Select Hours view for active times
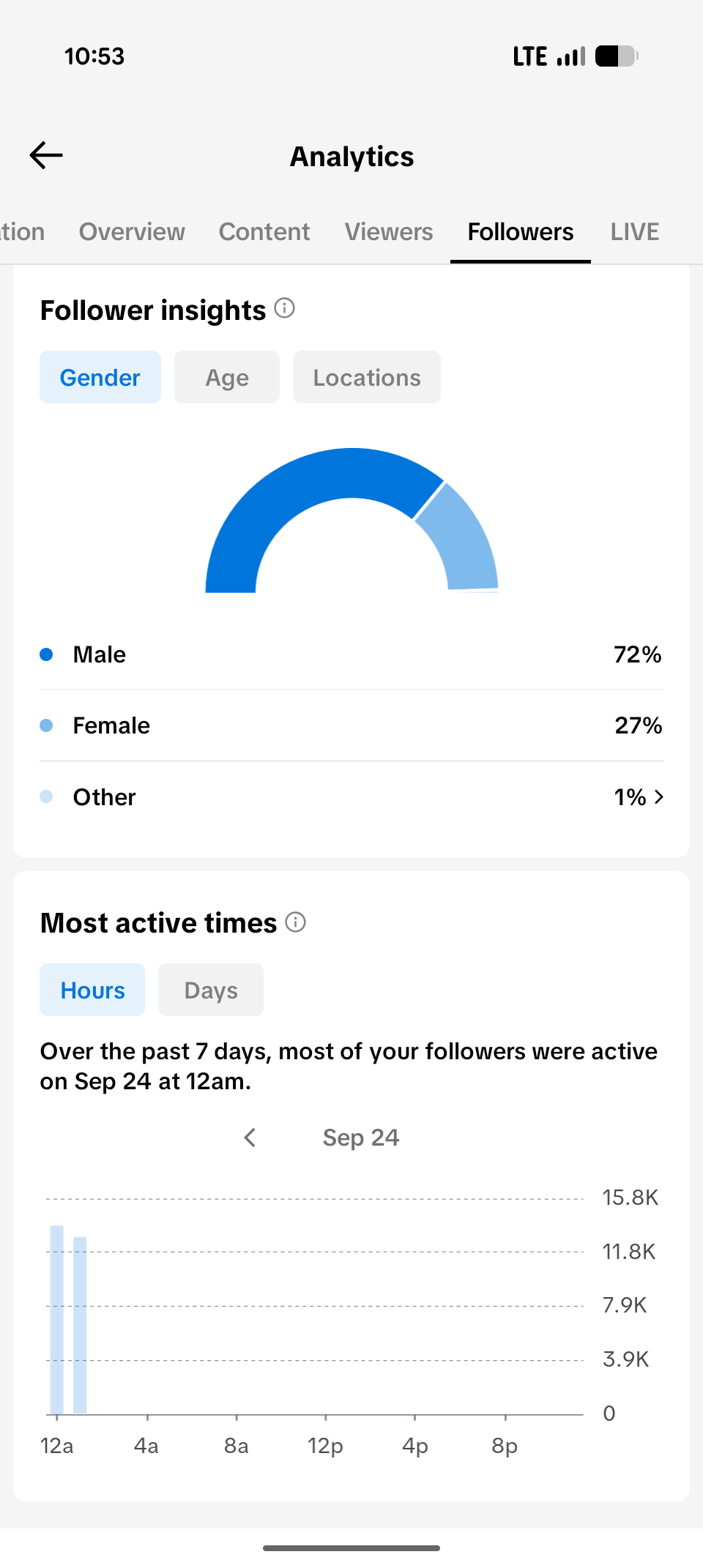703x1568 pixels. (x=92, y=990)
